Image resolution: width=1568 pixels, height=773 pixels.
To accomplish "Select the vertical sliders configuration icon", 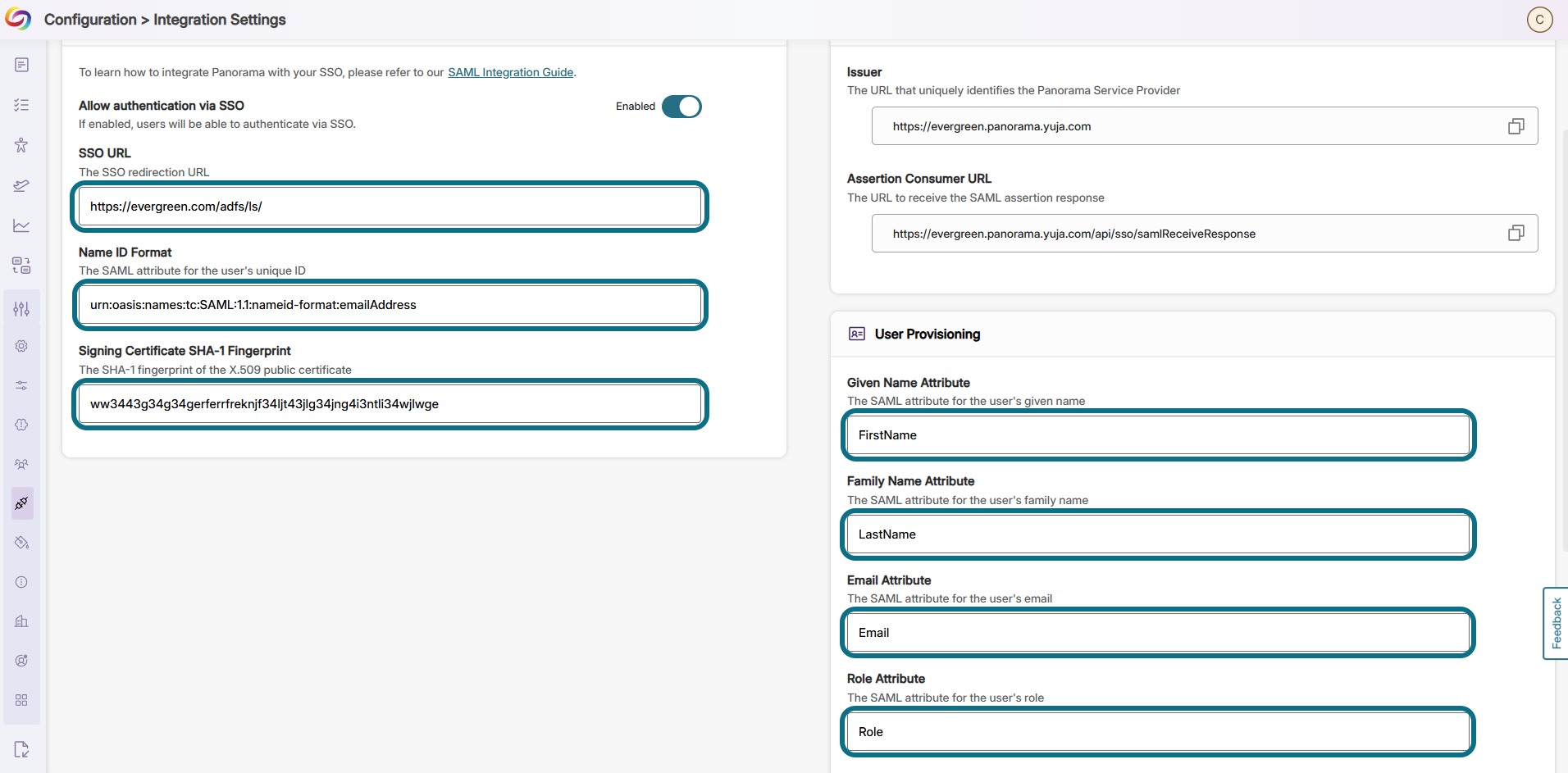I will tap(21, 308).
